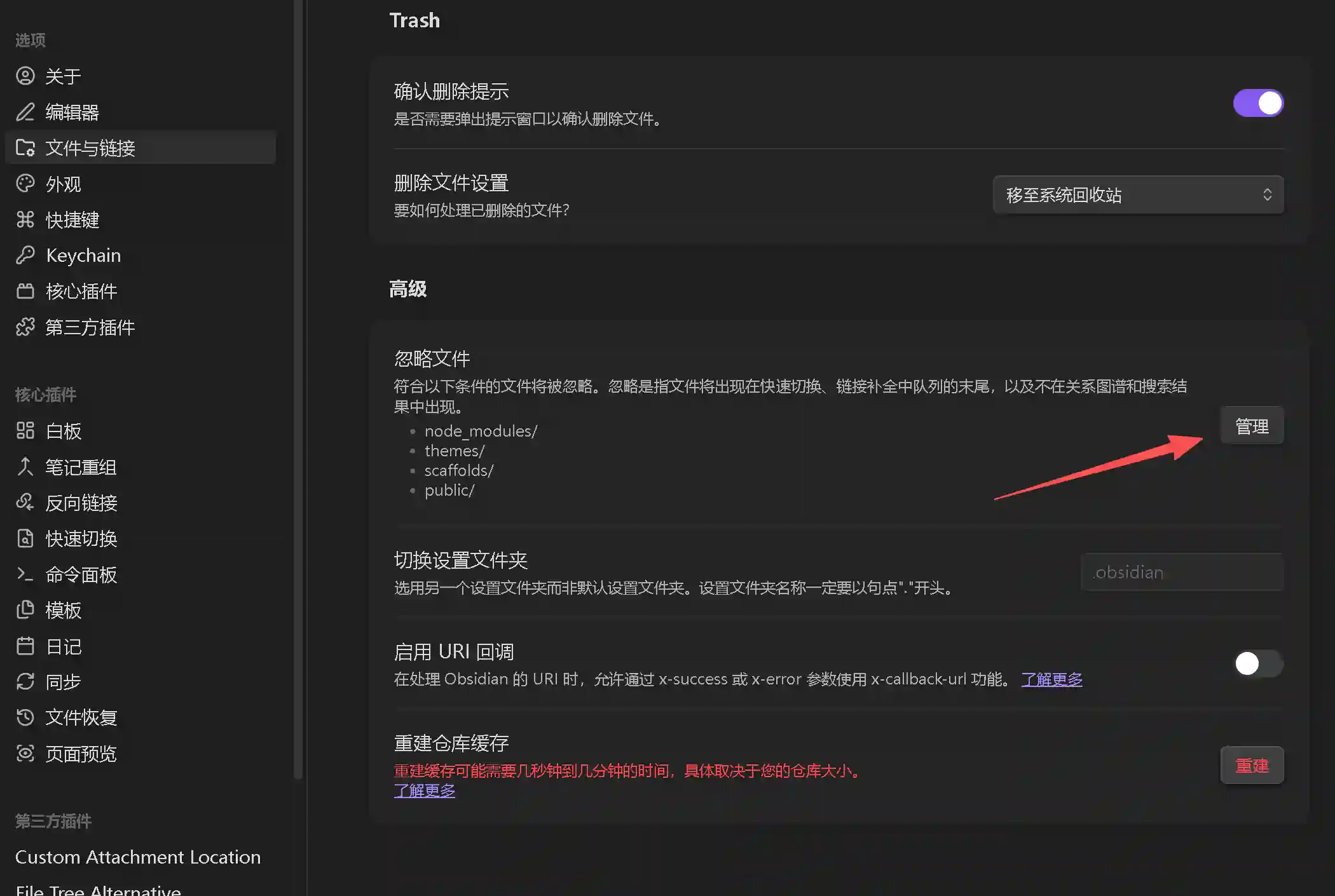Click the Manage (管理) ignored files button
Screen dimensions: 1335x896
1251,426
